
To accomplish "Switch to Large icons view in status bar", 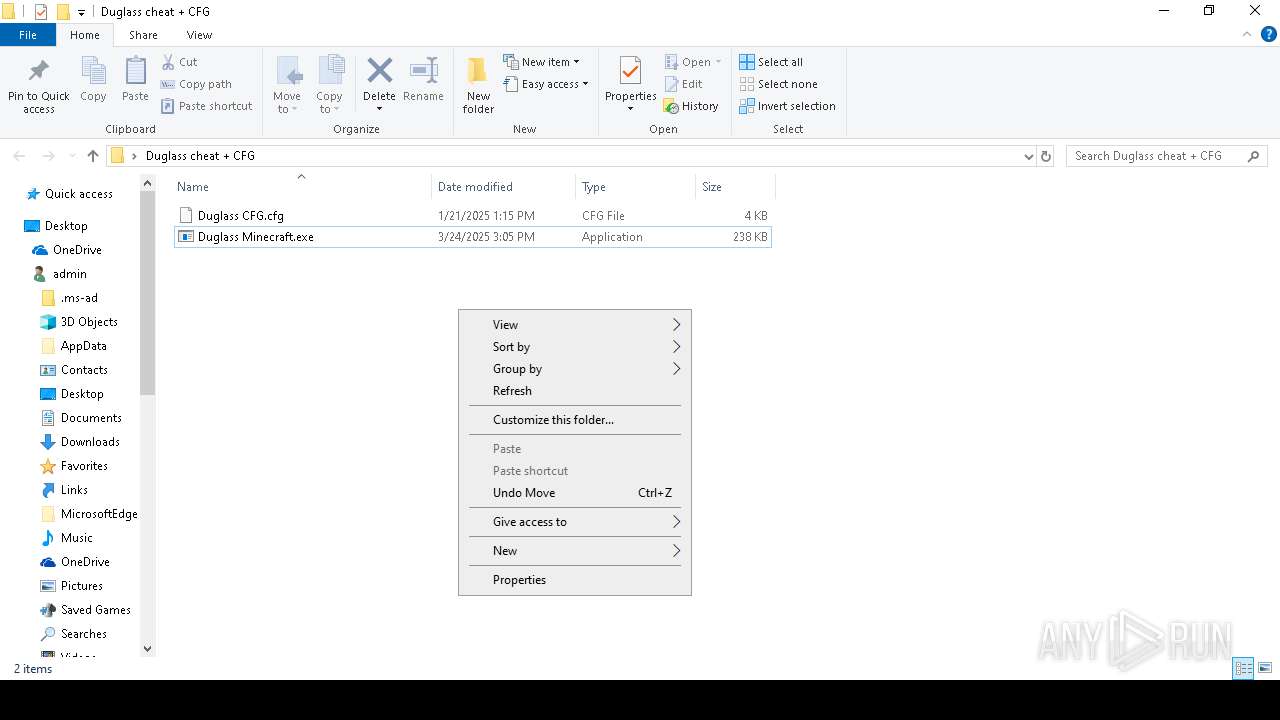I will (x=1265, y=669).
